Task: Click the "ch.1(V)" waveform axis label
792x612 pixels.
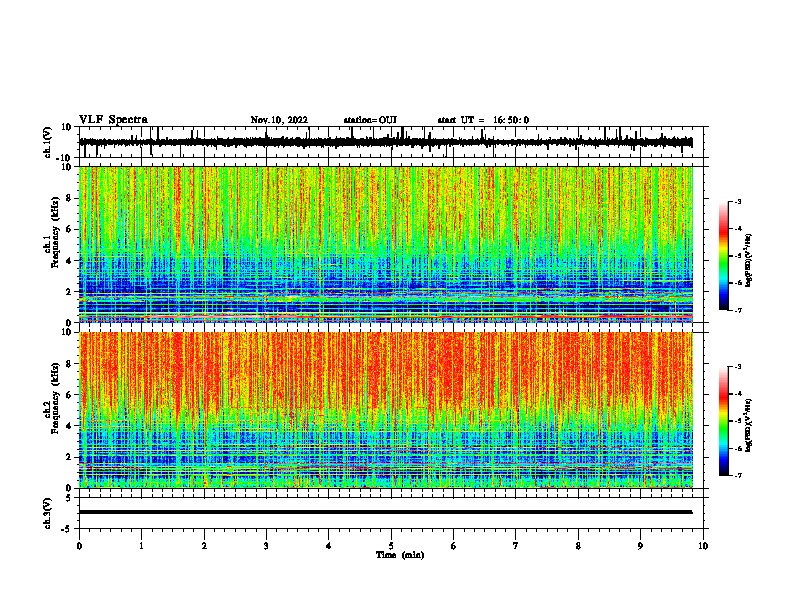Action: [x=48, y=142]
